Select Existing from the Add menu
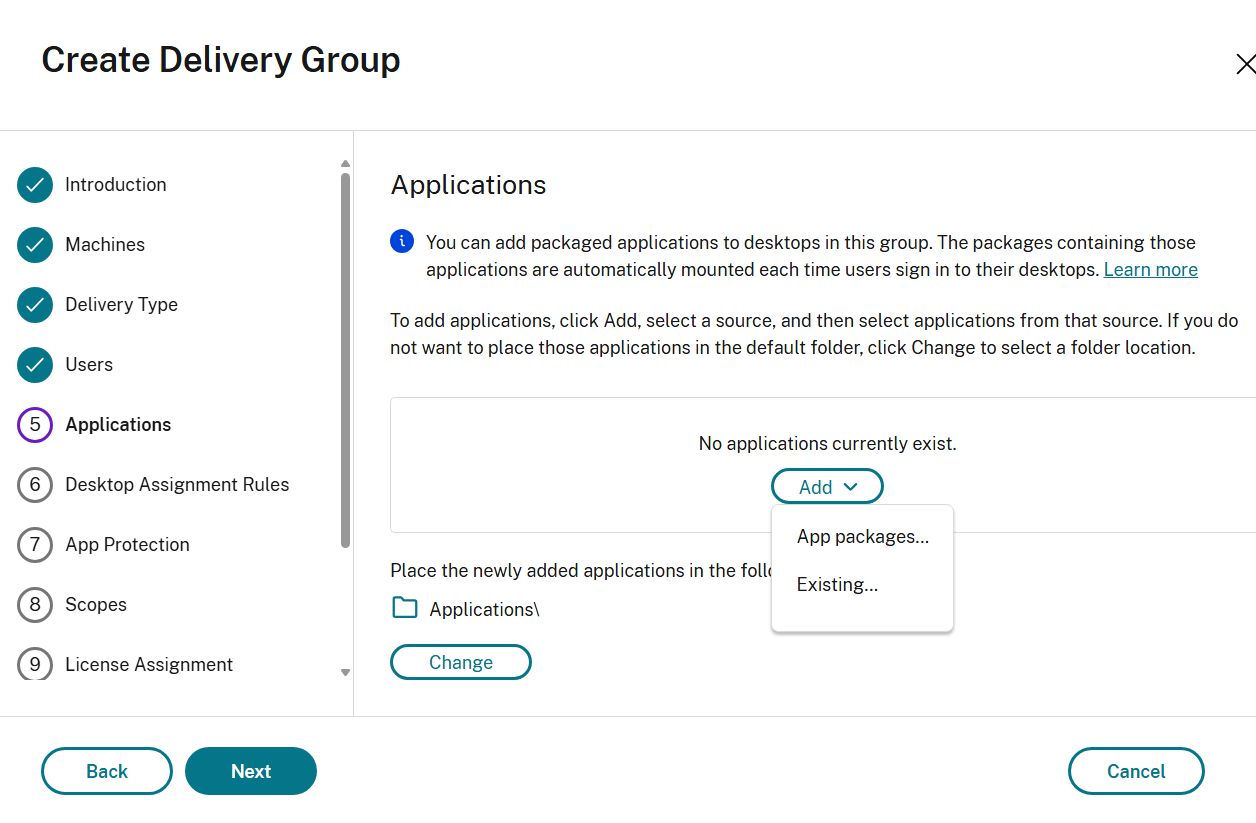The image size is (1256, 823). click(x=837, y=585)
